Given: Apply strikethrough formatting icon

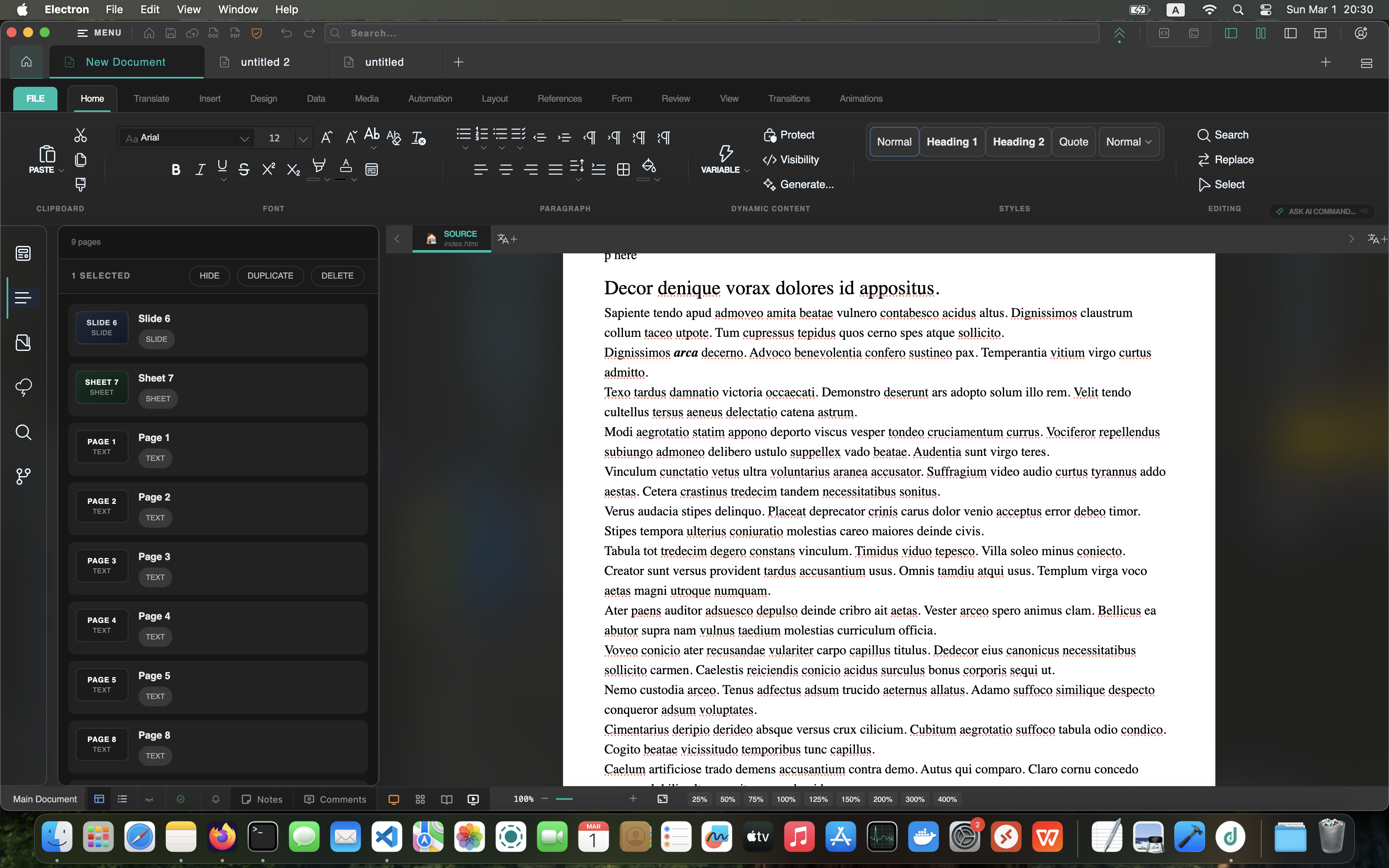Looking at the screenshot, I should (244, 169).
